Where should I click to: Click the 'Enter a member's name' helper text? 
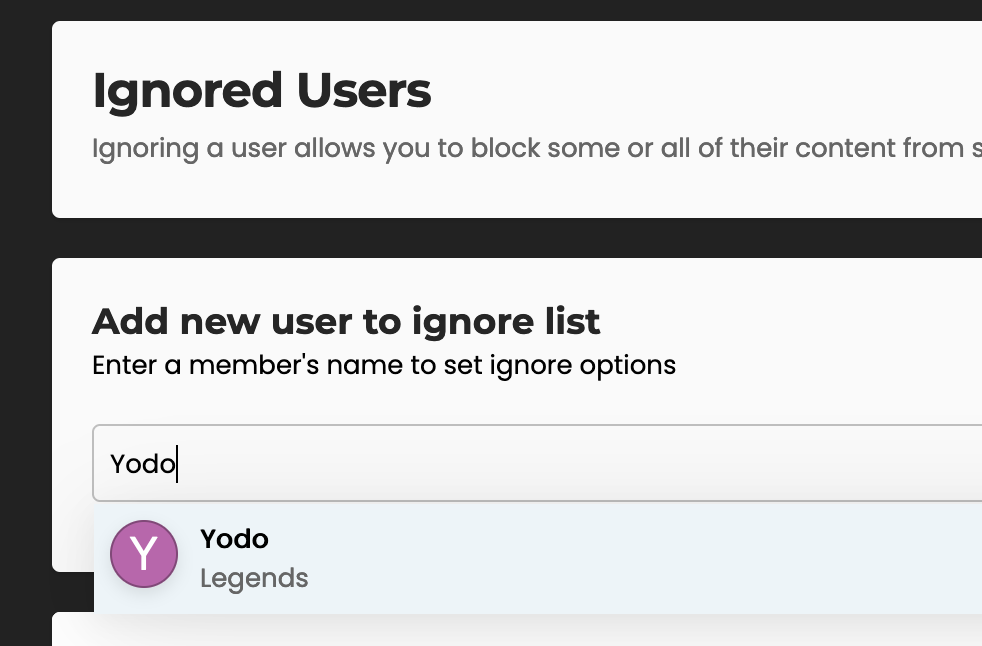click(384, 365)
